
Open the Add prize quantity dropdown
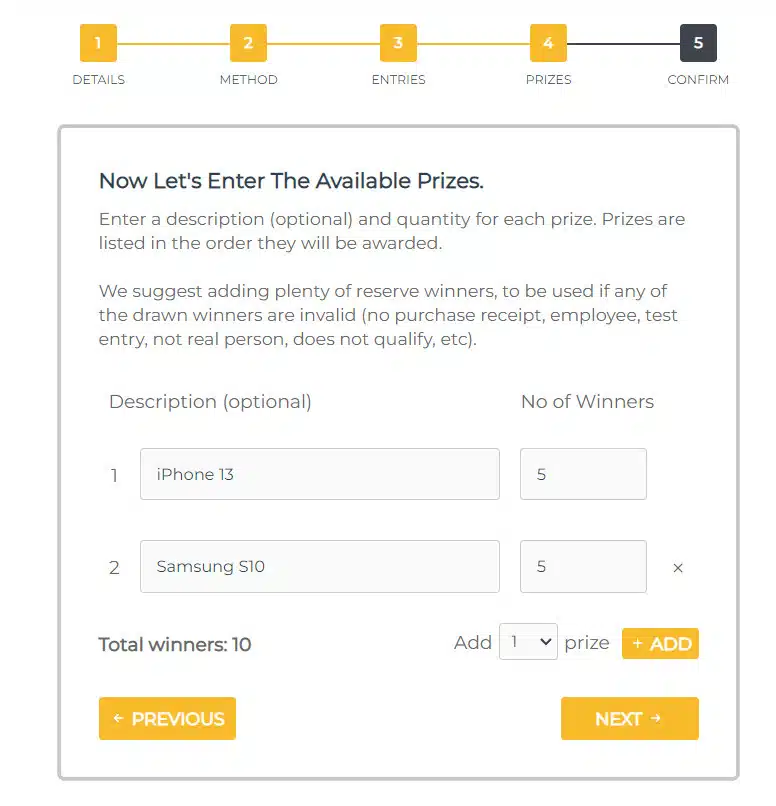[528, 642]
